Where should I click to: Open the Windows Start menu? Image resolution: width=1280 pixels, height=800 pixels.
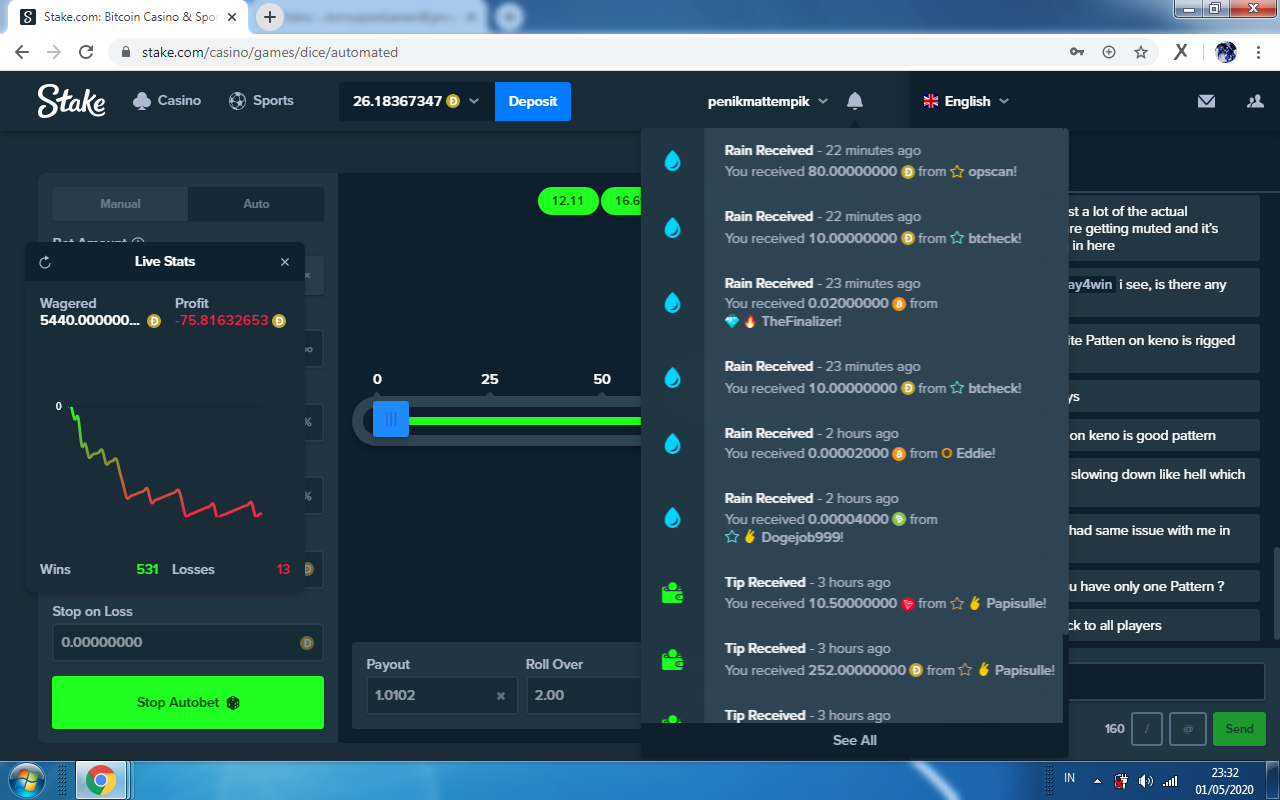click(27, 780)
